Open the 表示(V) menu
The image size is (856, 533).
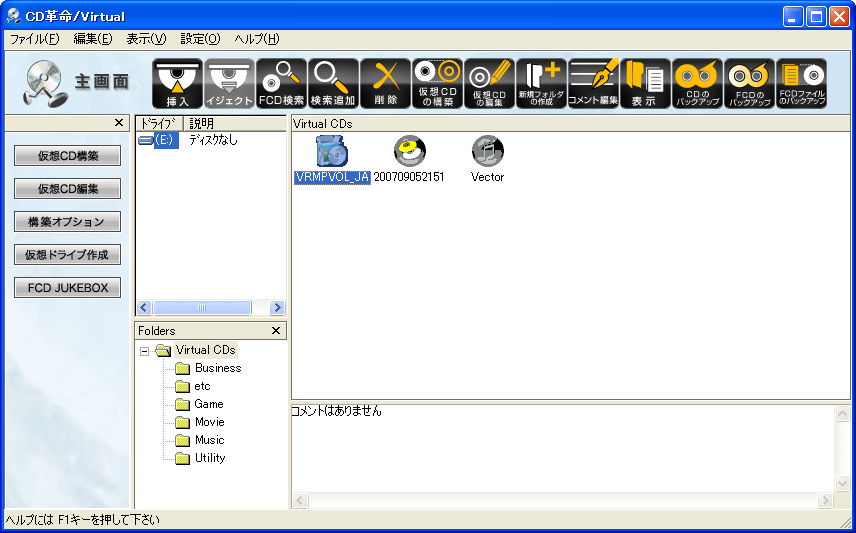146,39
